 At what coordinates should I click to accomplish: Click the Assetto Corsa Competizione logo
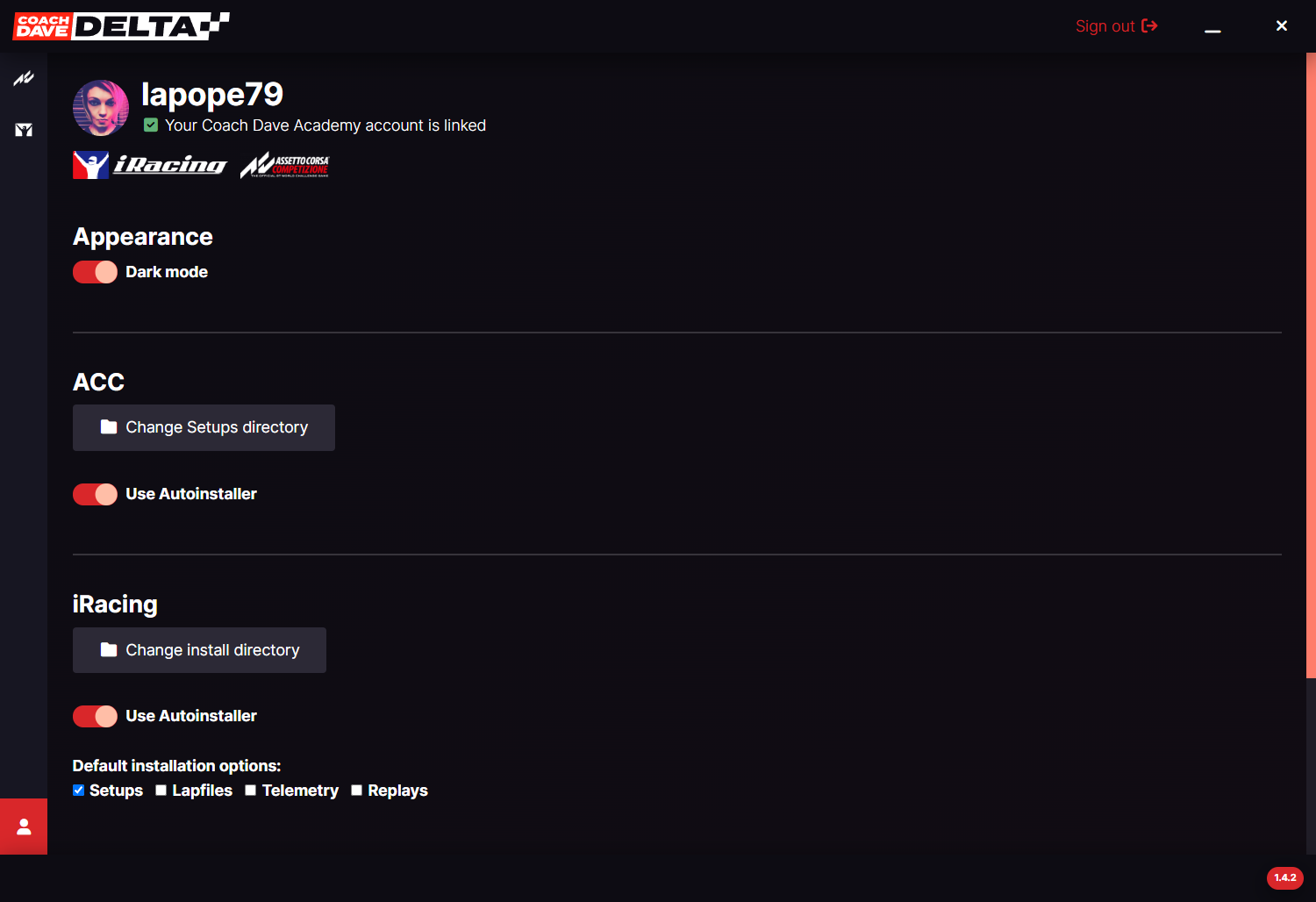[x=285, y=165]
